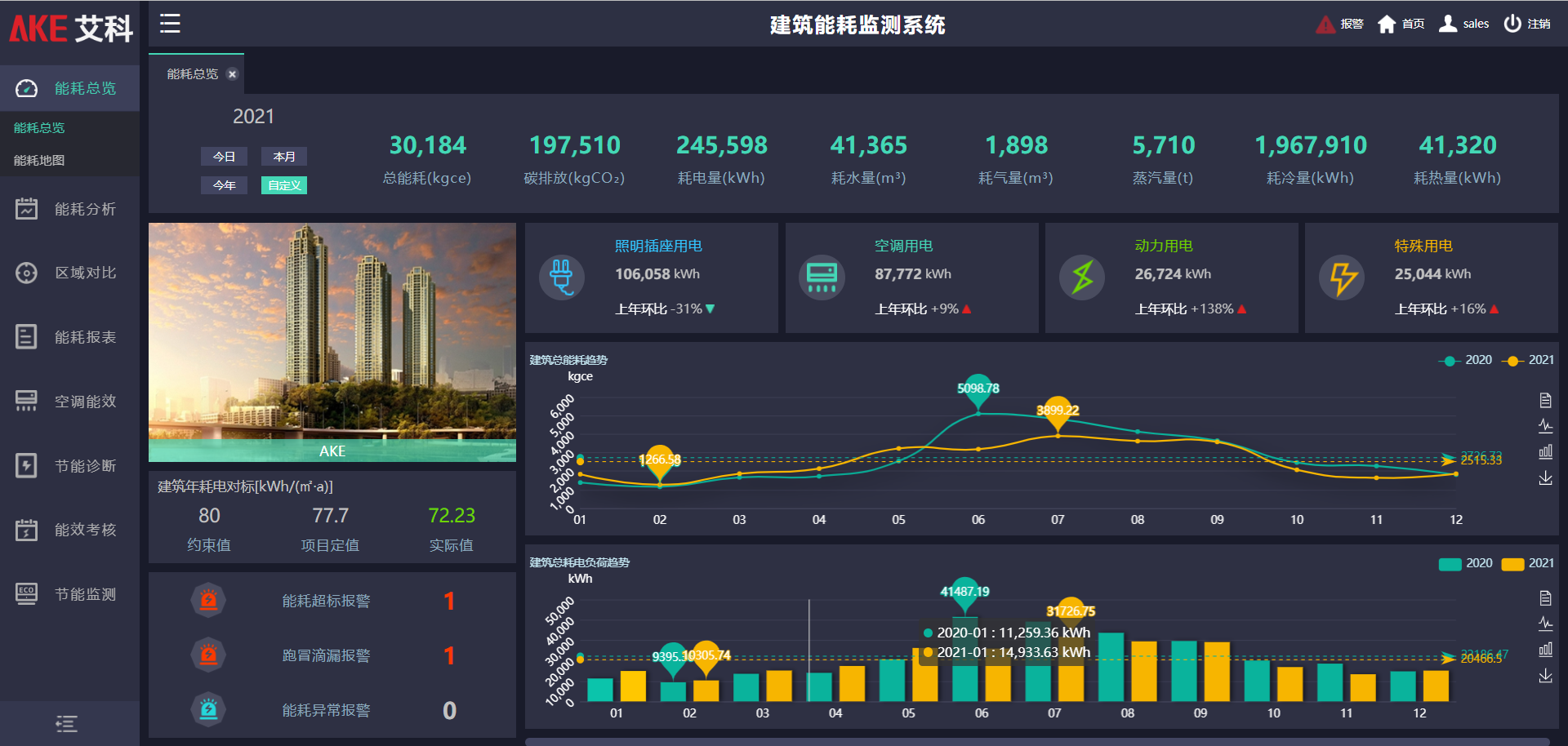The height and width of the screenshot is (746, 1568).
Task: Click 注销 to log out
Action: [x=1539, y=24]
